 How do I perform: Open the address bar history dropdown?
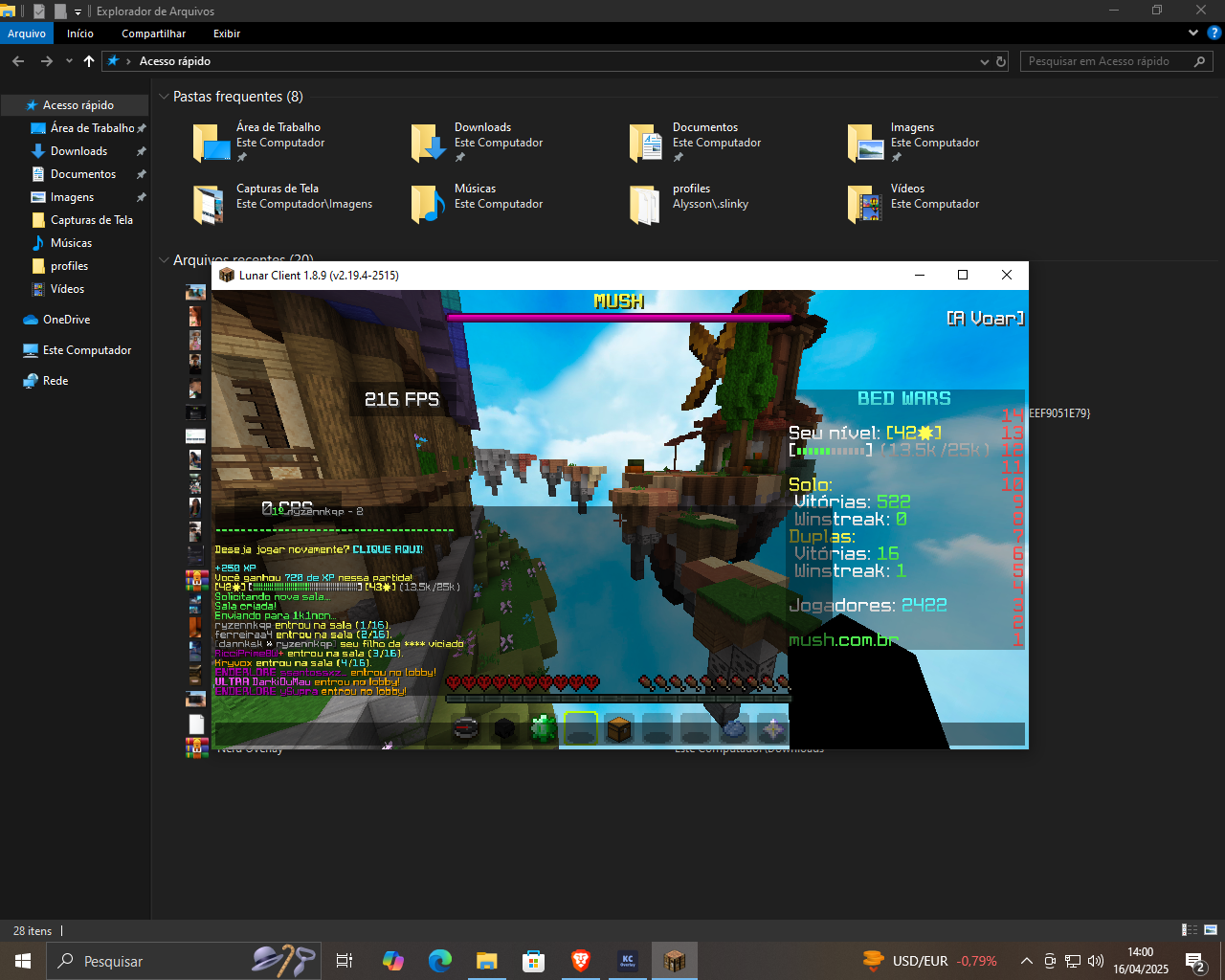[985, 61]
